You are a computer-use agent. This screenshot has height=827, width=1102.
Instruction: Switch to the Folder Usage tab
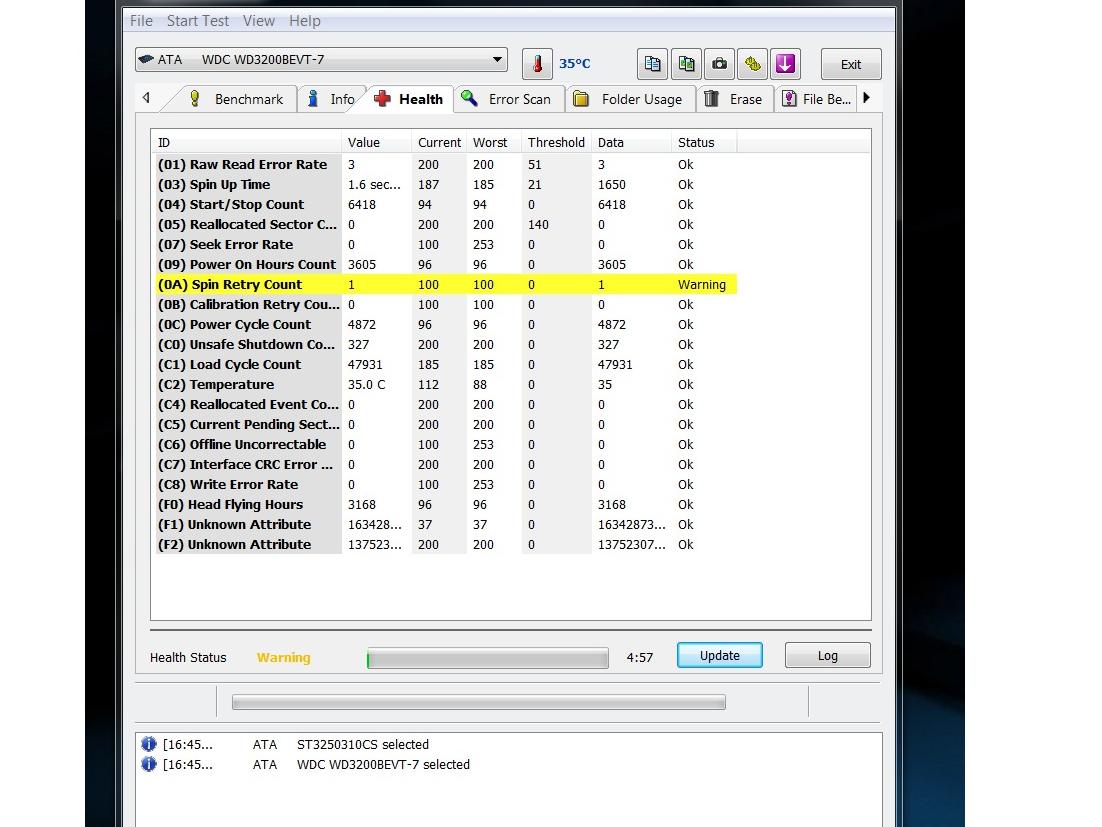(629, 99)
